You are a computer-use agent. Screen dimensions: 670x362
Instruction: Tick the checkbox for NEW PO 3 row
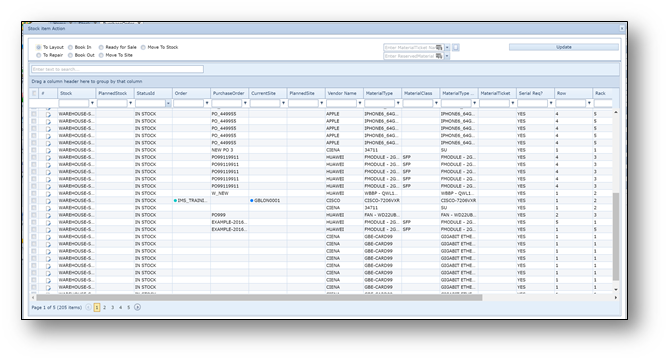tap(34, 150)
